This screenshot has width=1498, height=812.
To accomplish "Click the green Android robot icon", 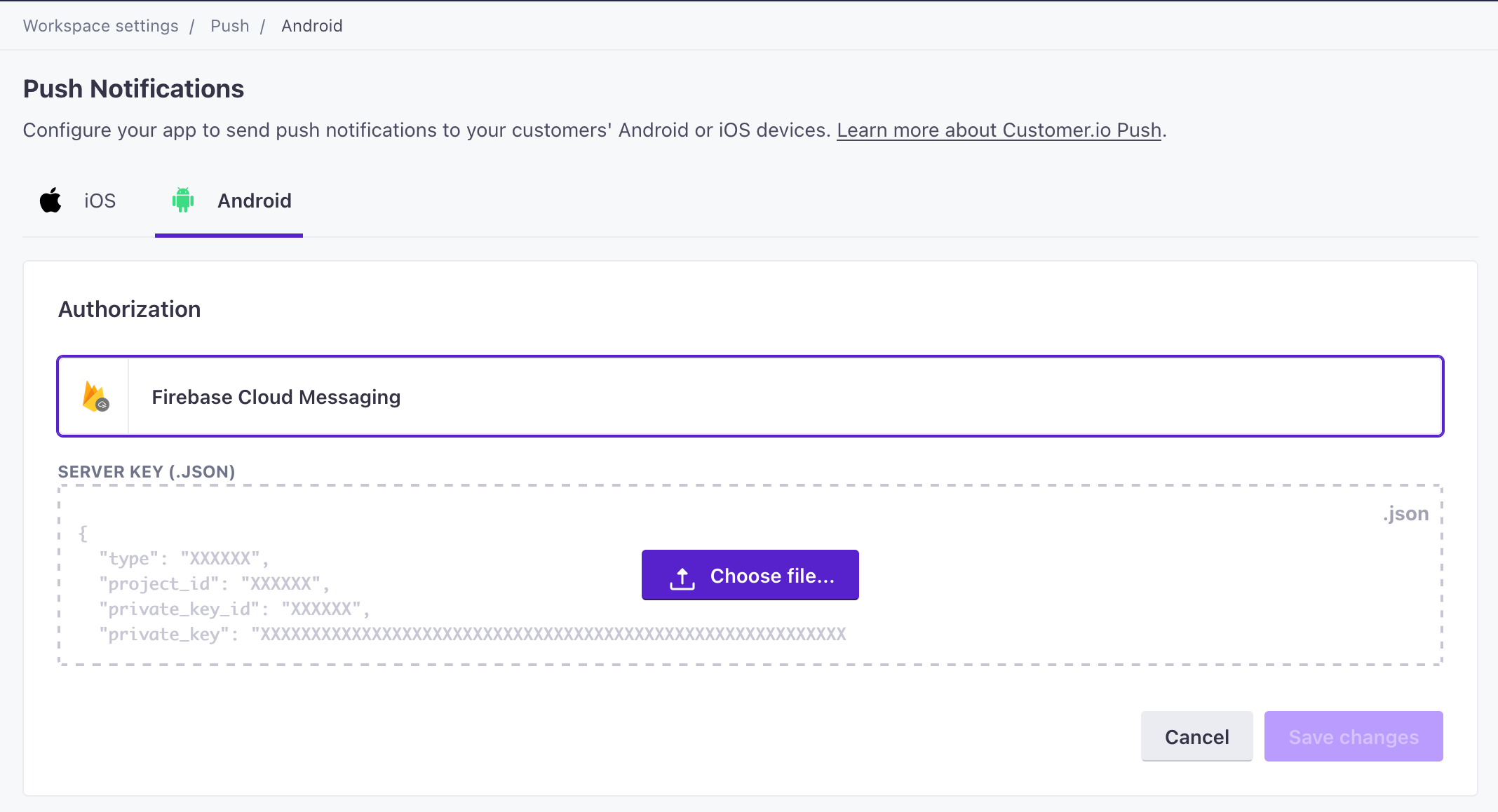I will [183, 201].
